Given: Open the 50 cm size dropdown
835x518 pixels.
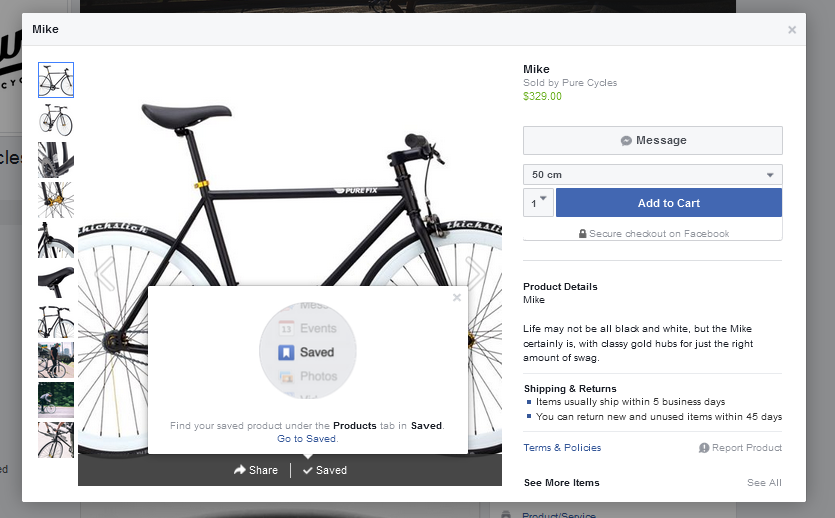Looking at the screenshot, I should pos(653,175).
